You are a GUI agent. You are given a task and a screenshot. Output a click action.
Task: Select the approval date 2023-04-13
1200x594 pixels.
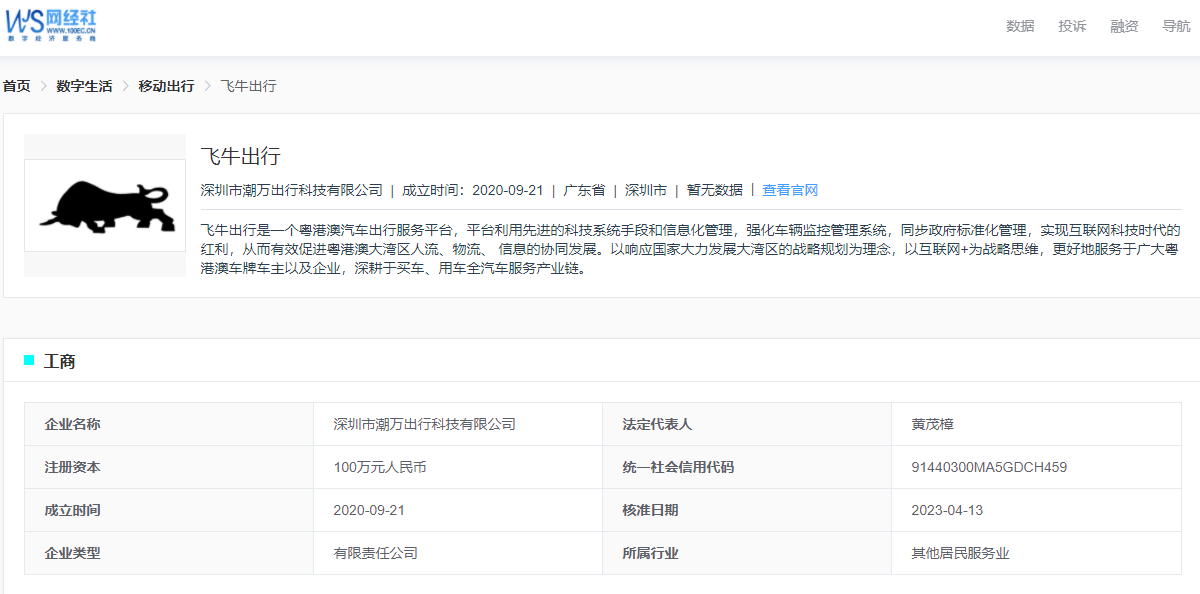tap(947, 510)
